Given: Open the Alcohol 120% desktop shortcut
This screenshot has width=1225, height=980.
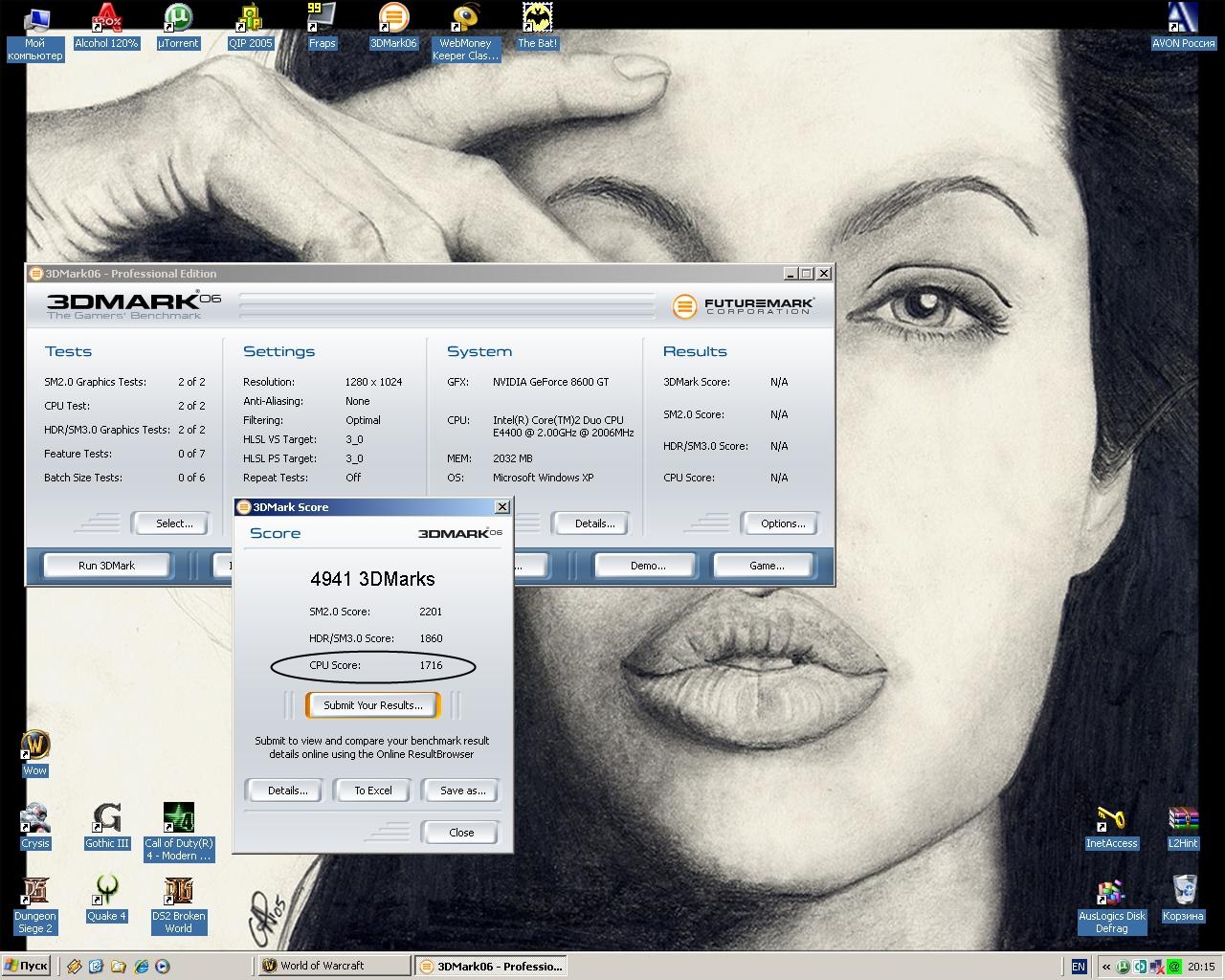Looking at the screenshot, I should 106,27.
